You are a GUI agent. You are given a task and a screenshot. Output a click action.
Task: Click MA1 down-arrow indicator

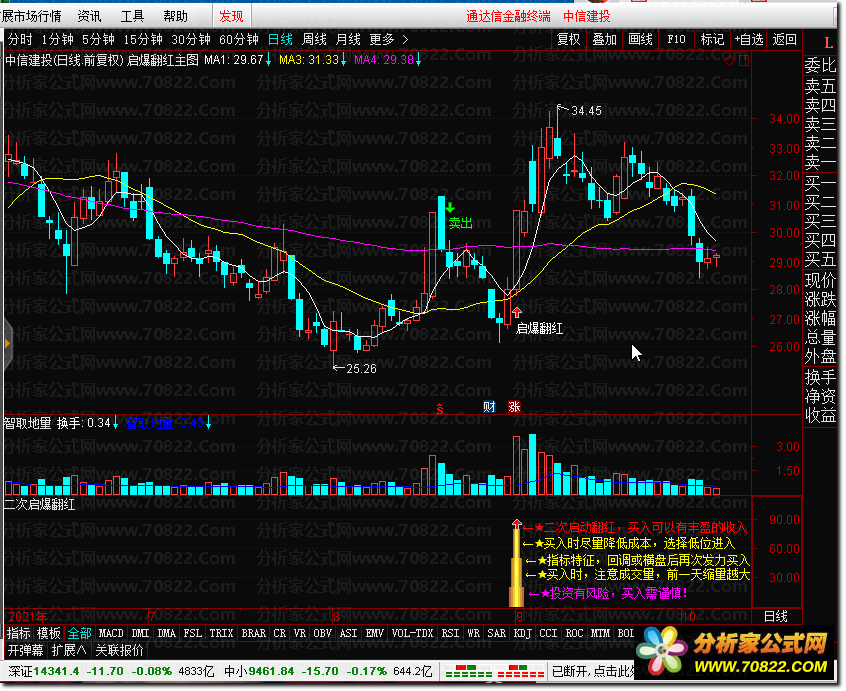(268, 60)
